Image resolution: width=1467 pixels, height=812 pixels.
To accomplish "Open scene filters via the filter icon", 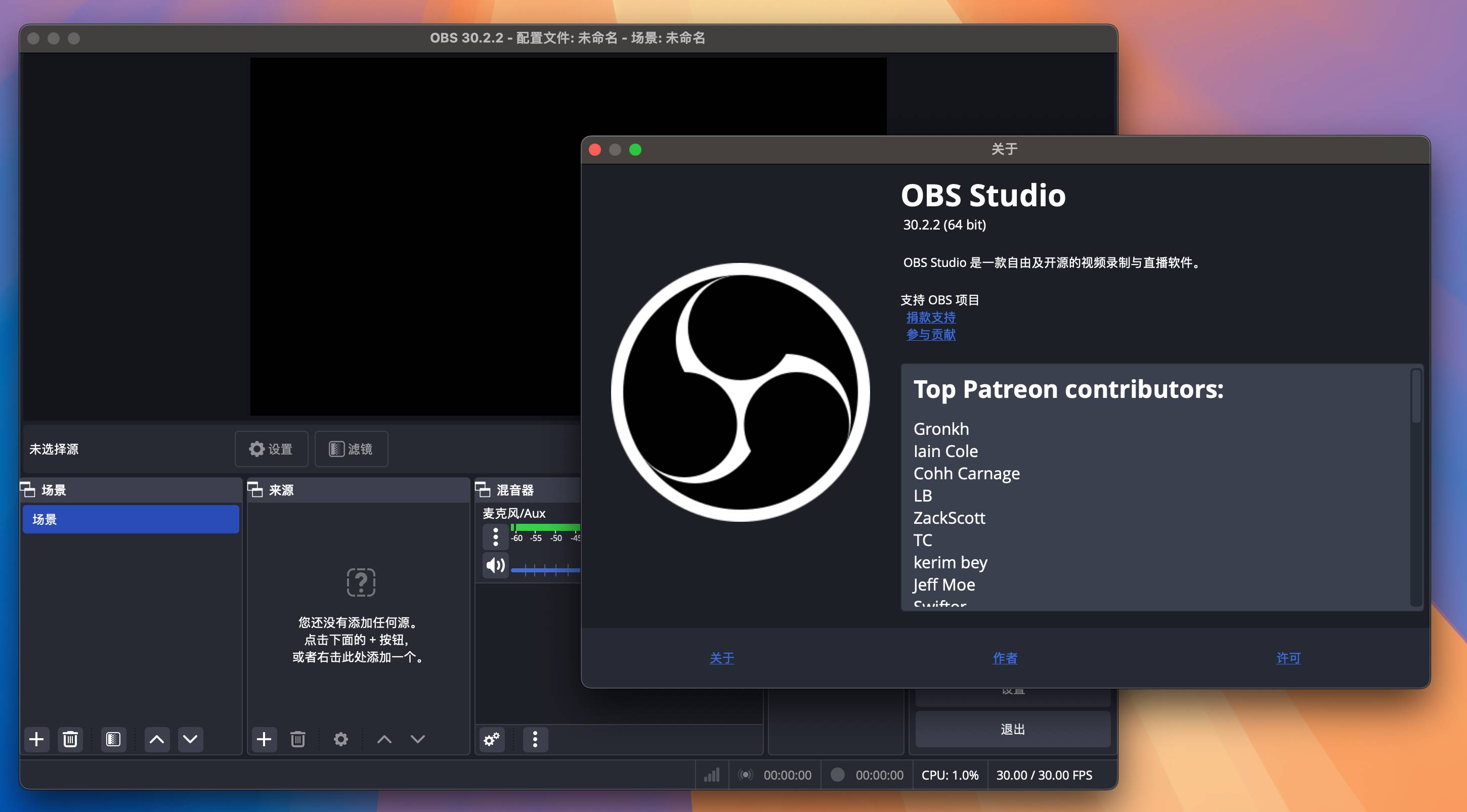I will [x=113, y=739].
